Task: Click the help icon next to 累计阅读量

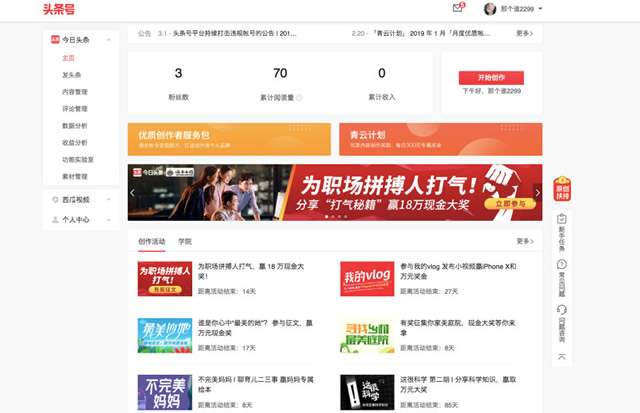Action: 299,98
